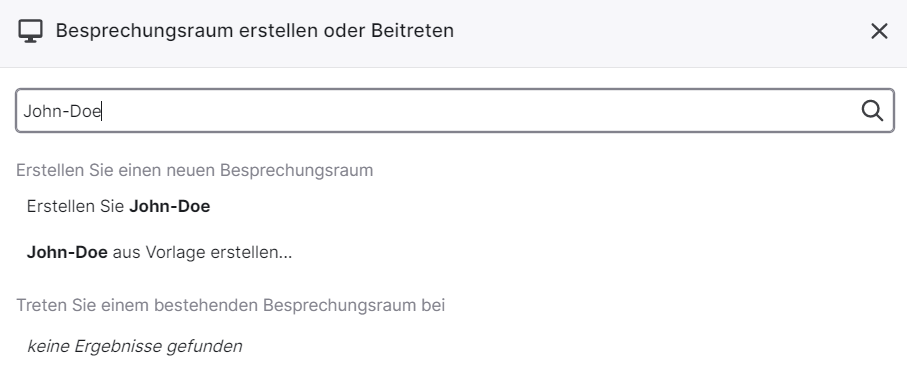Click the "aus Vorlage erstellen..." text
This screenshot has width=907, height=376.
tap(202, 252)
